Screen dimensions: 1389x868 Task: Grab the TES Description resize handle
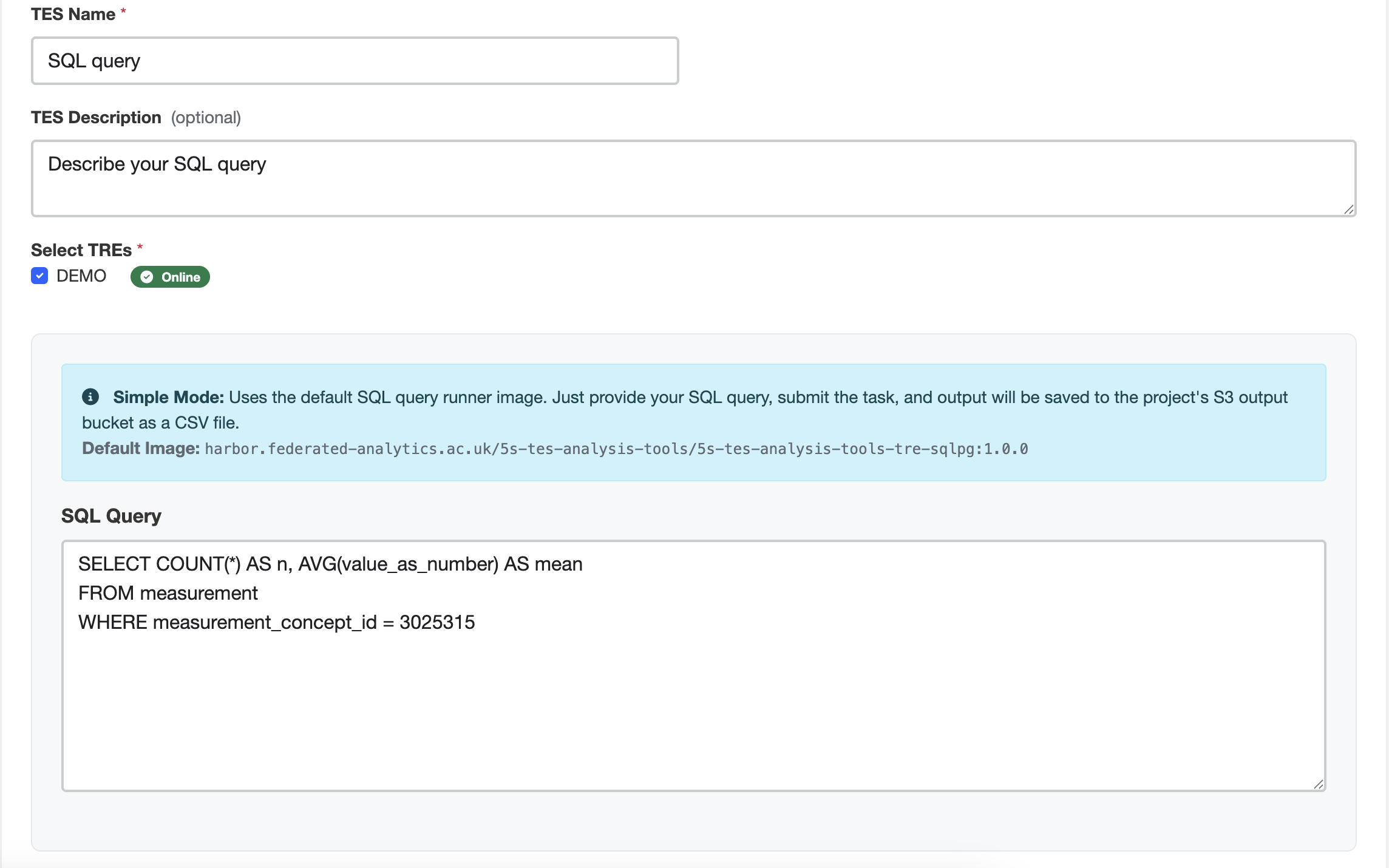pyautogui.click(x=1348, y=209)
